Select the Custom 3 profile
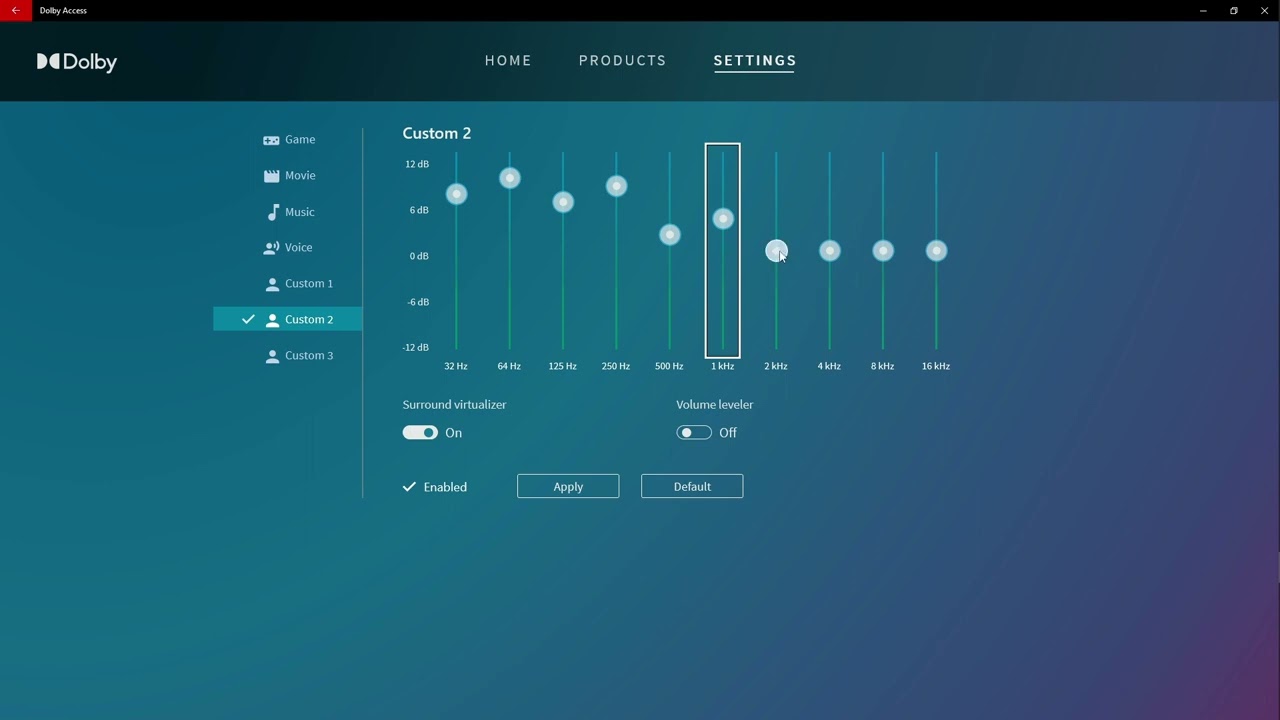The width and height of the screenshot is (1280, 720). coord(288,356)
